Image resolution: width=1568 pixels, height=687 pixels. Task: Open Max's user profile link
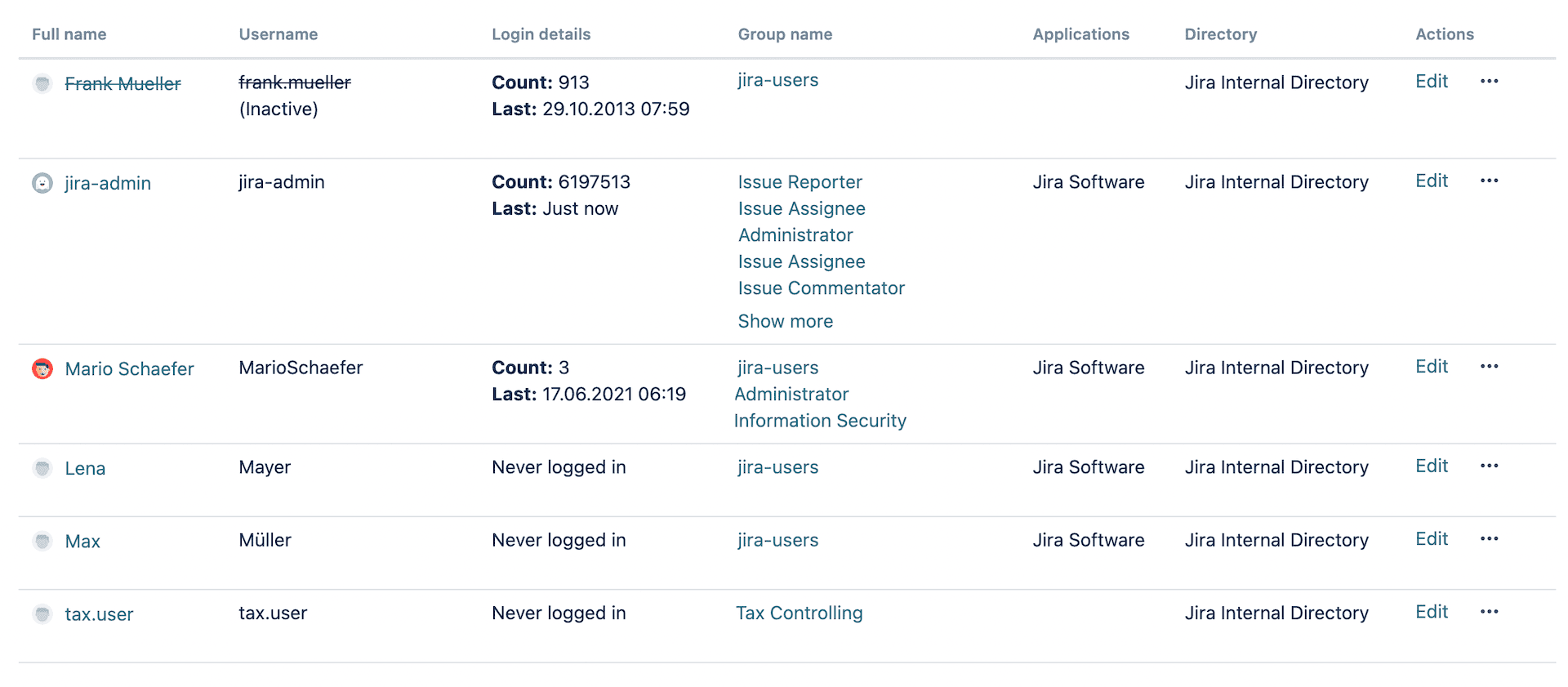[82, 541]
